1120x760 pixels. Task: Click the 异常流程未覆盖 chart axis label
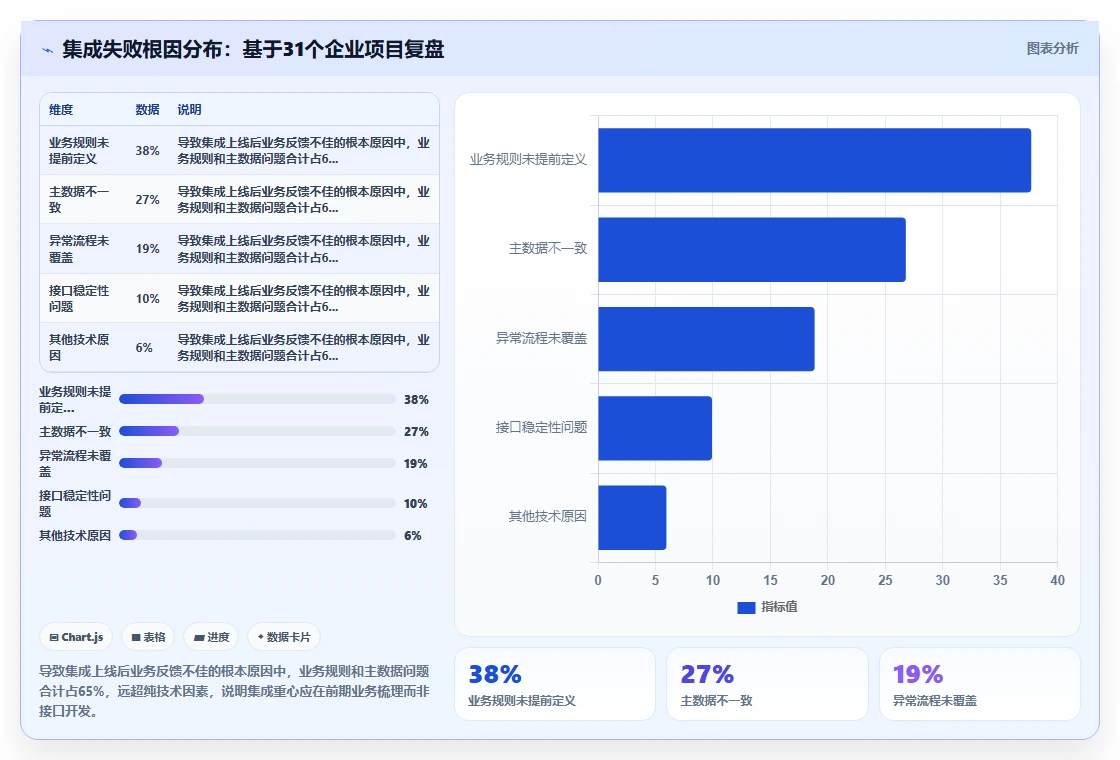pos(541,339)
